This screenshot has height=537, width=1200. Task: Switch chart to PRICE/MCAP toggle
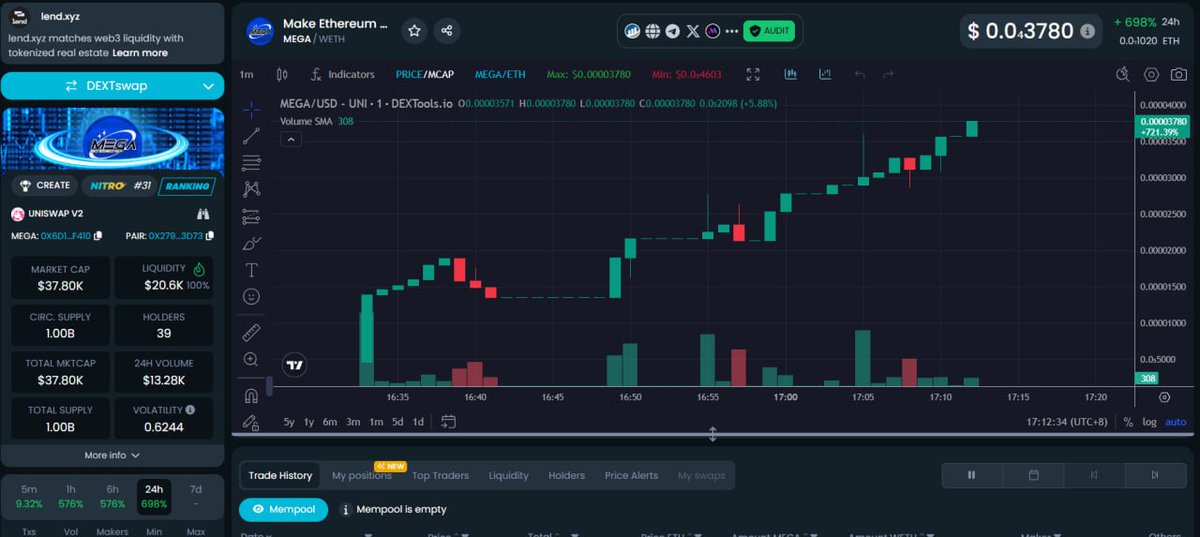point(424,74)
